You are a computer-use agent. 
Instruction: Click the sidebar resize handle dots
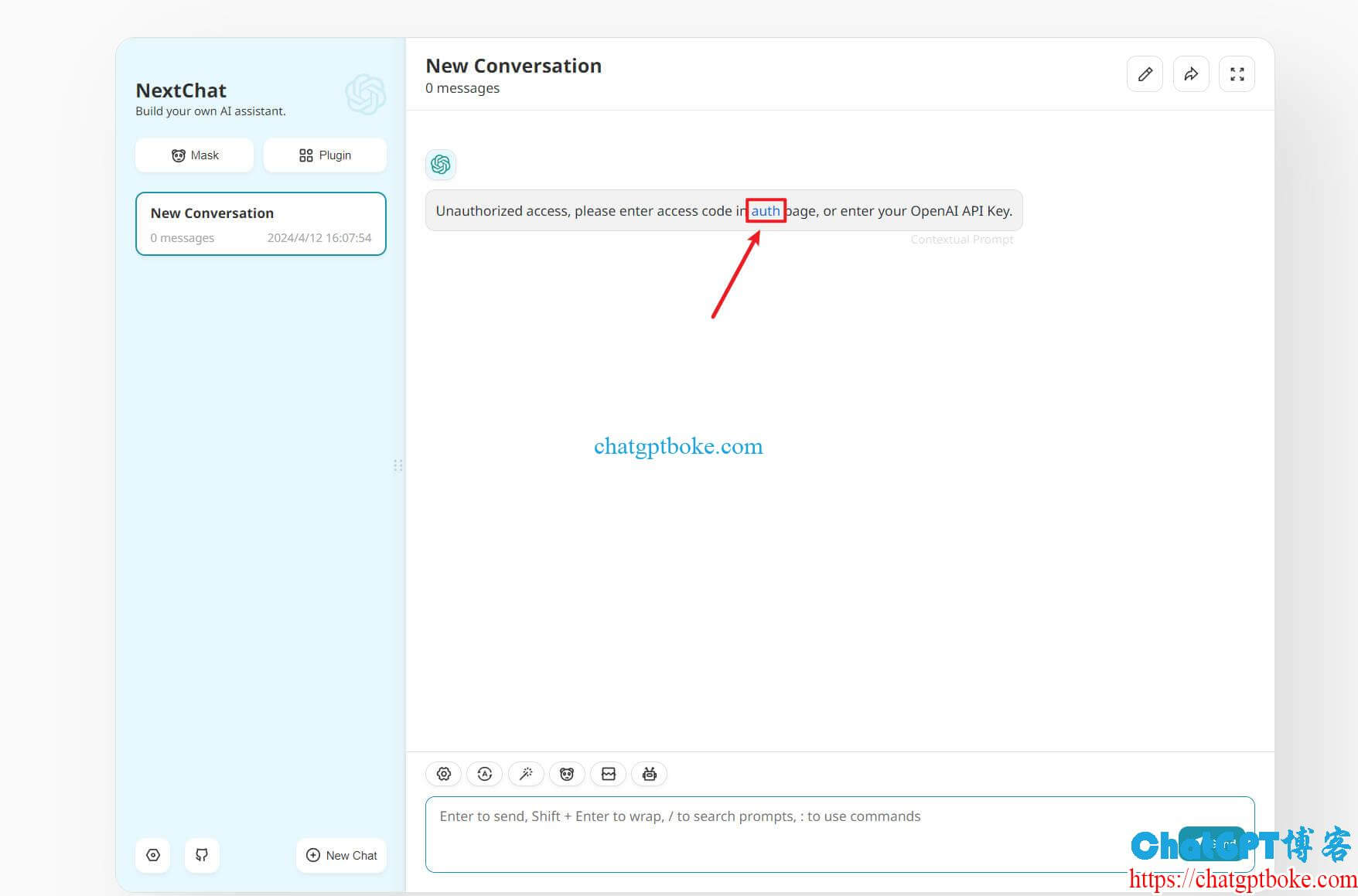point(398,465)
